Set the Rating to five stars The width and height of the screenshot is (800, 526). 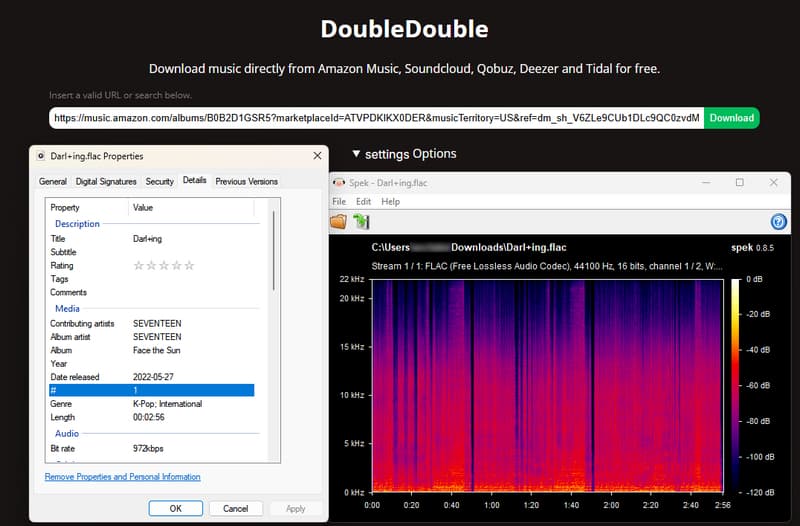[189, 265]
